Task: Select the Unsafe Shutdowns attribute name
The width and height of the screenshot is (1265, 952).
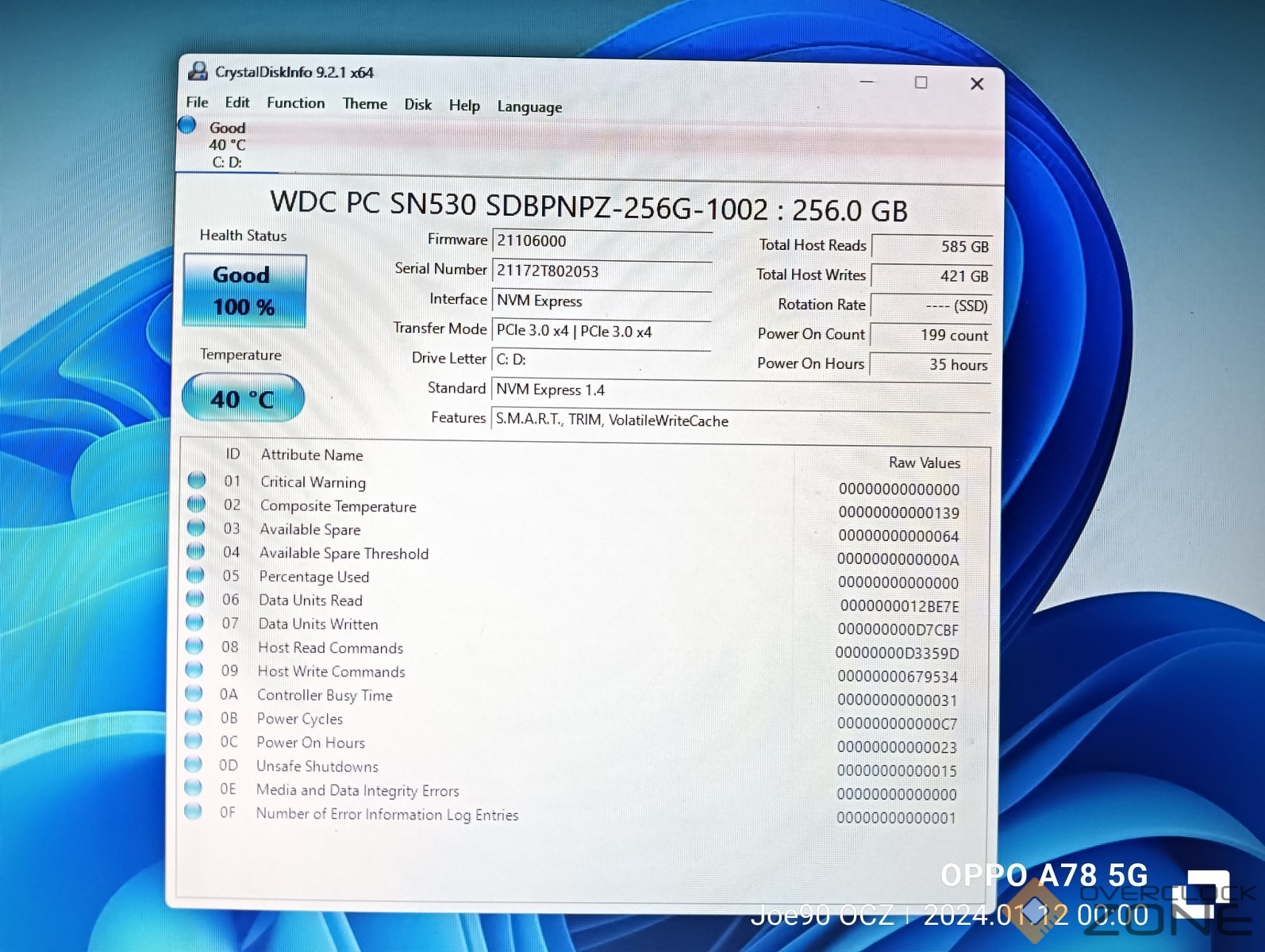Action: tap(317, 766)
